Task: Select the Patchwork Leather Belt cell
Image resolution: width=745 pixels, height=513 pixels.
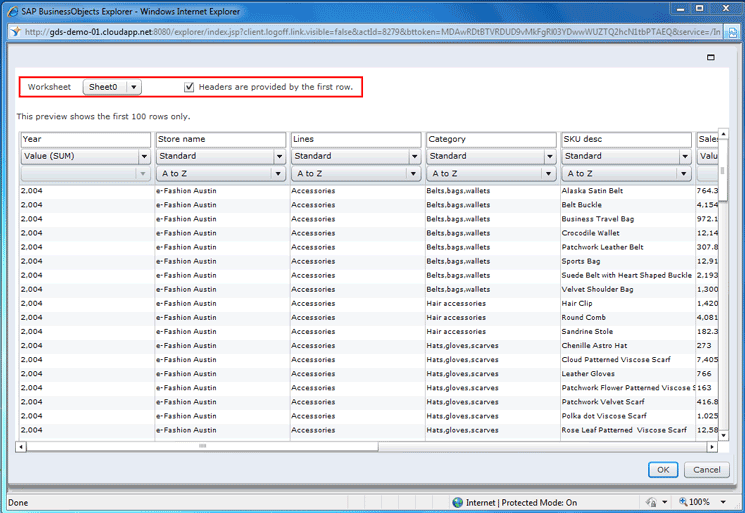Action: tap(602, 247)
